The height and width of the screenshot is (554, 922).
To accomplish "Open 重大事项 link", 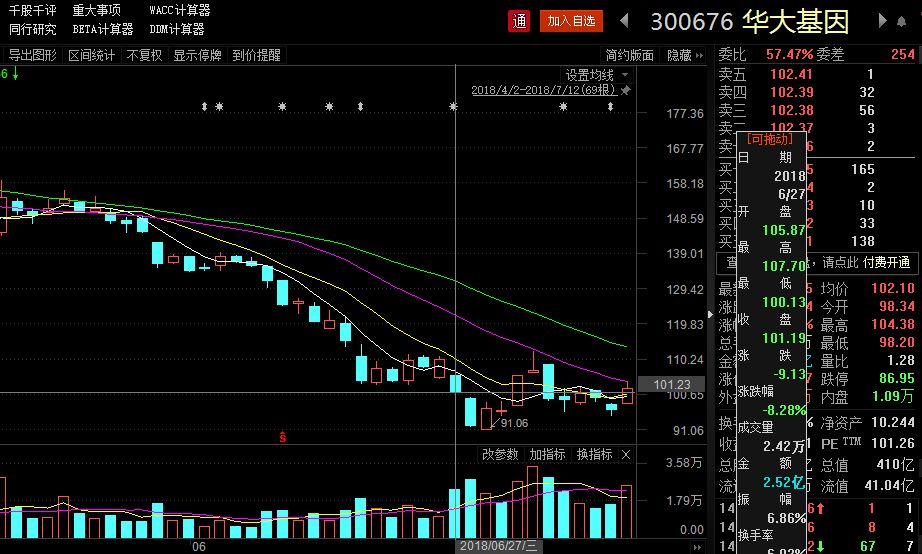I will tap(96, 11).
